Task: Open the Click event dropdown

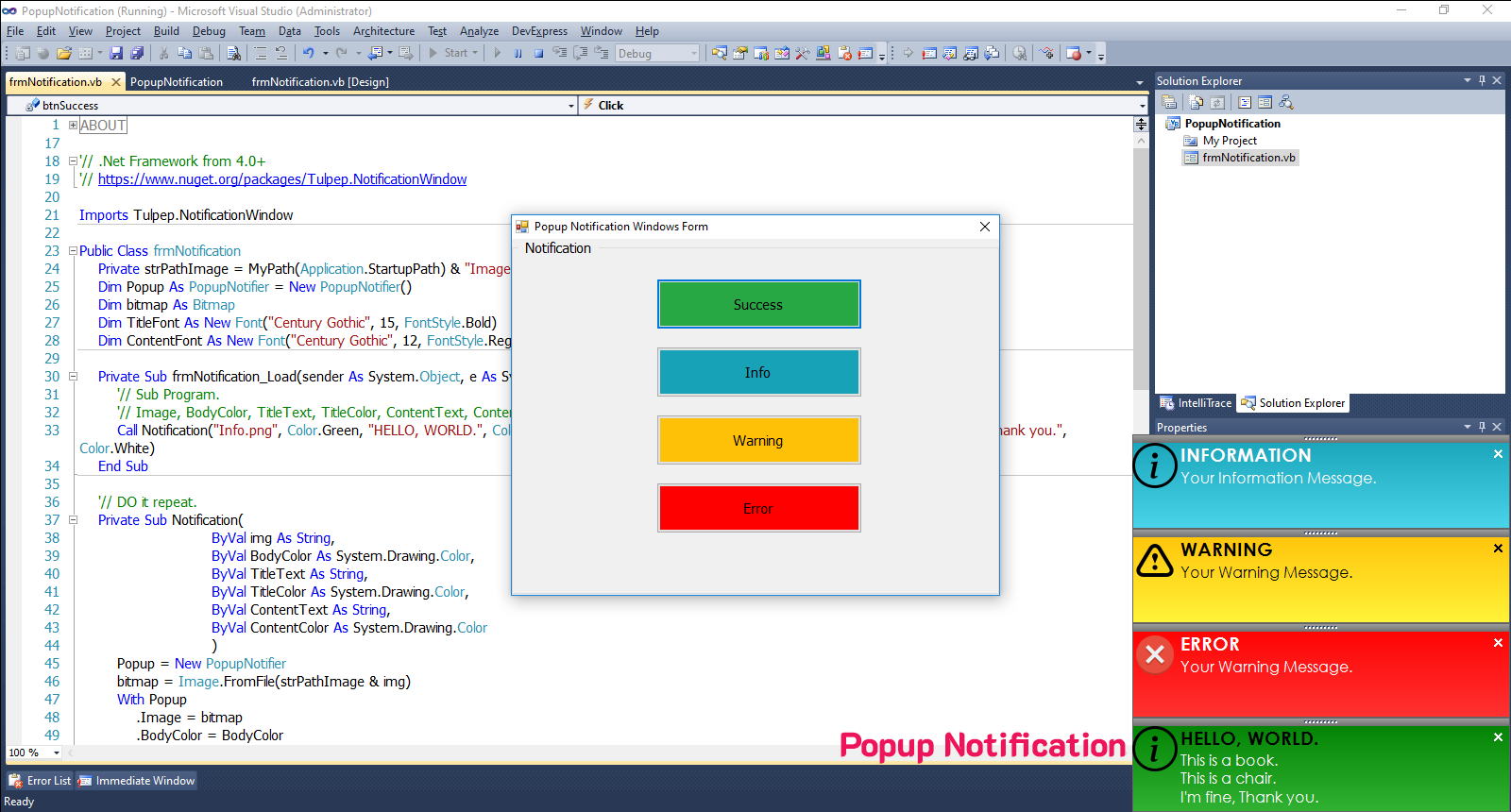Action: click(x=1142, y=106)
